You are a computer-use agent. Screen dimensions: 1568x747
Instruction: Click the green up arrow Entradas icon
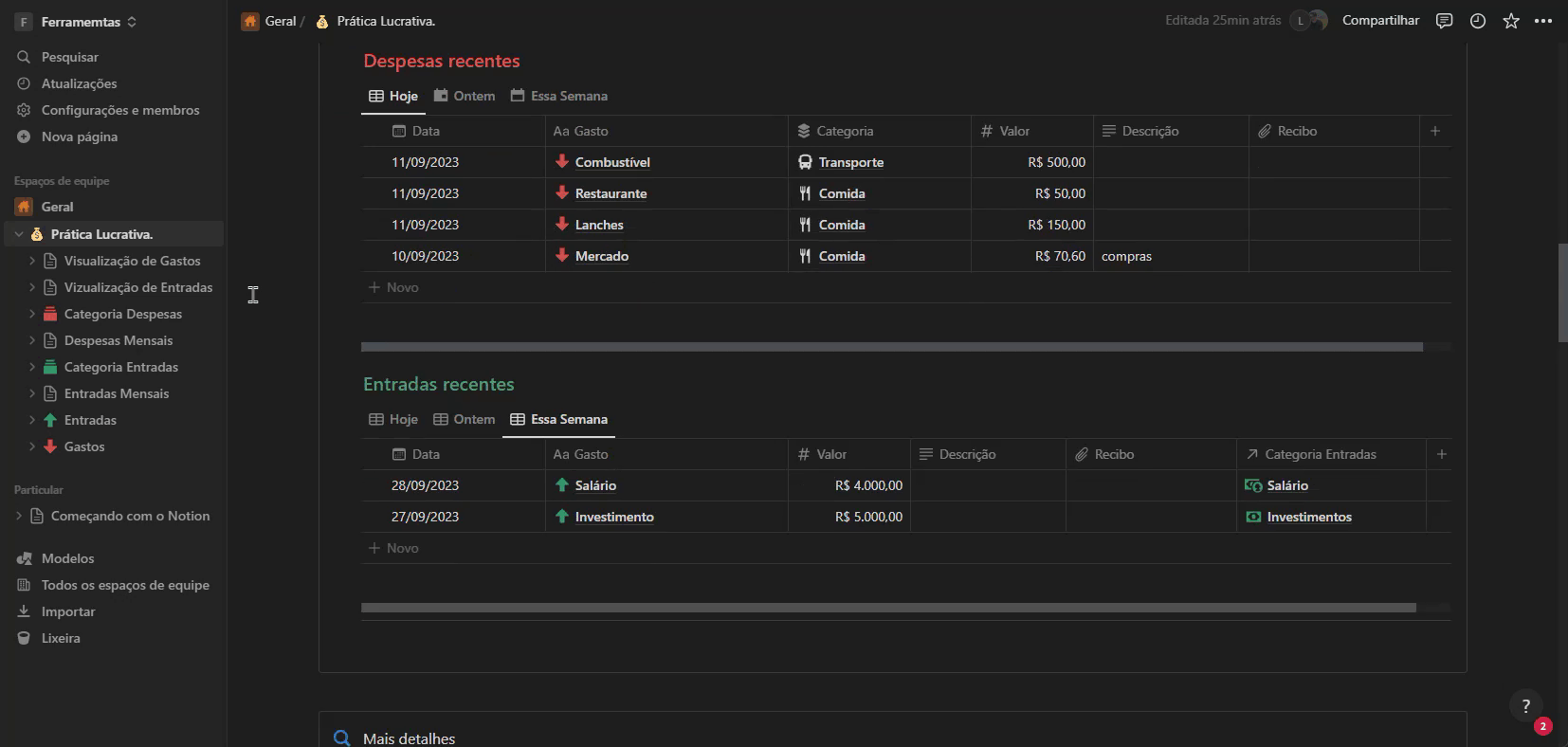pyautogui.click(x=50, y=420)
